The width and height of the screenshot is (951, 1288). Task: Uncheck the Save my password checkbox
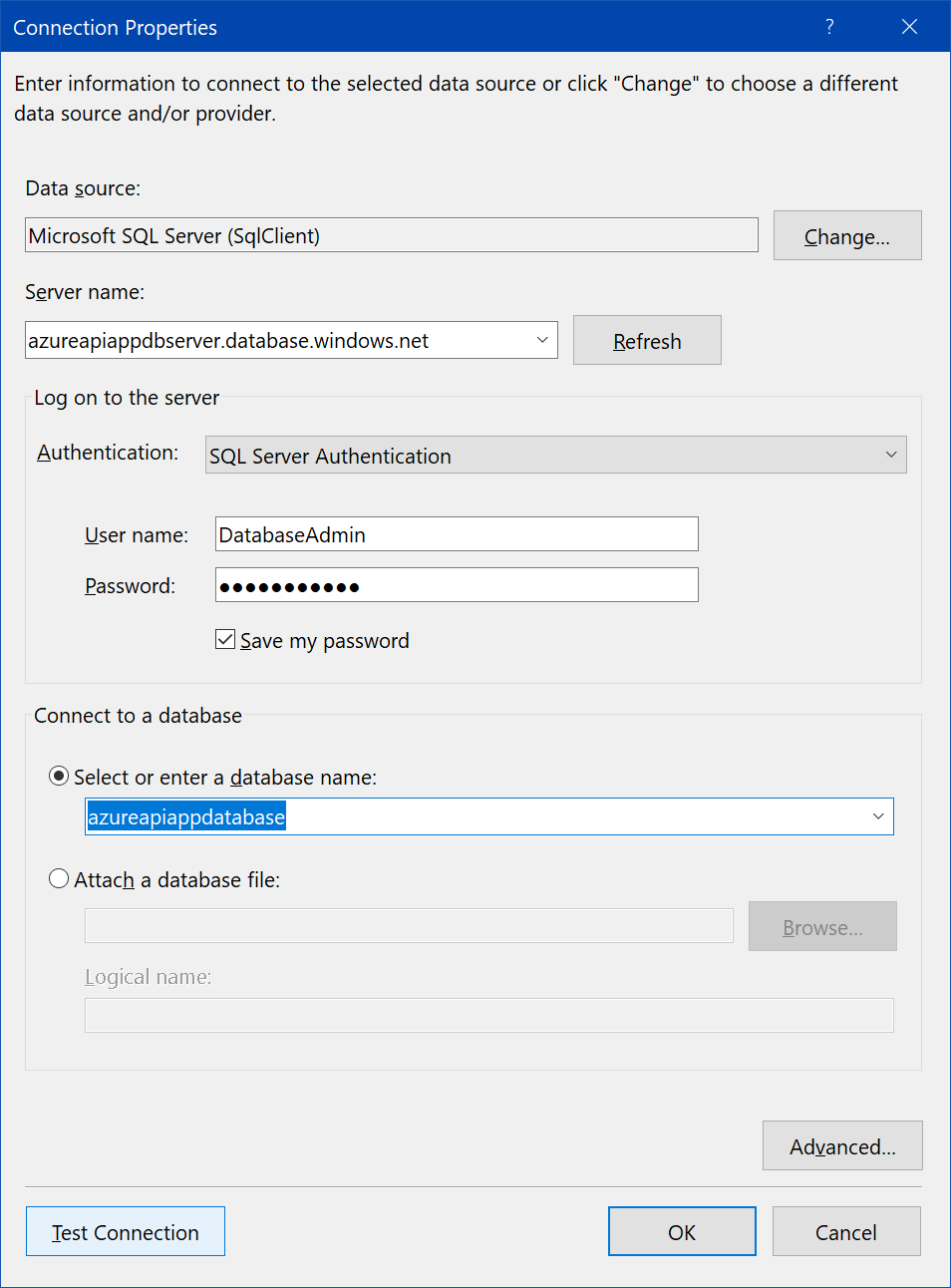(225, 640)
